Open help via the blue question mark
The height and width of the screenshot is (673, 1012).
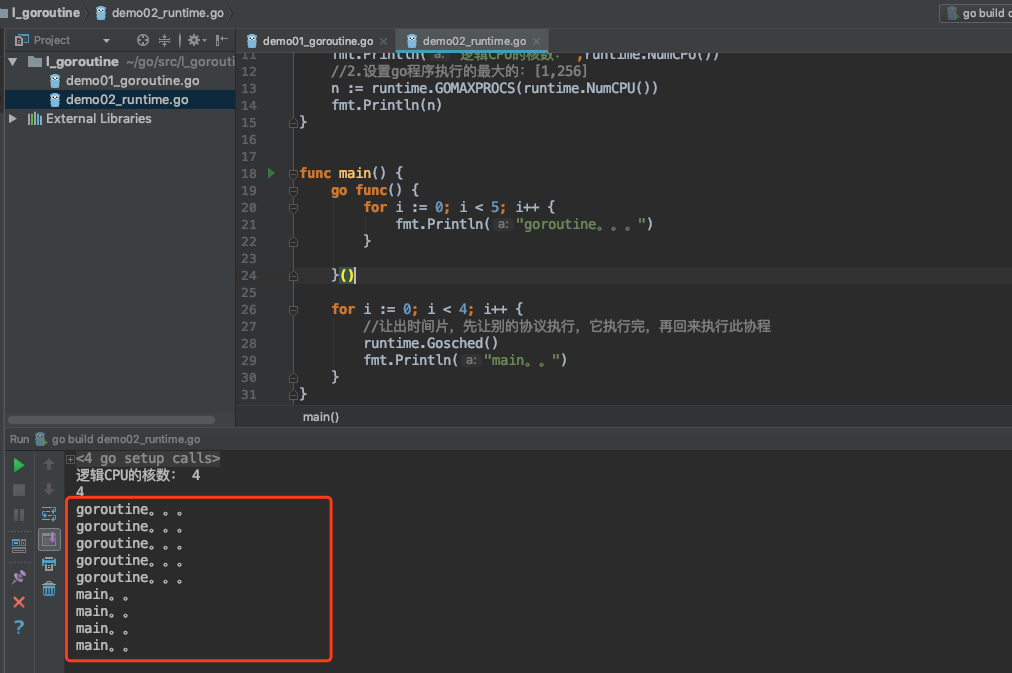pyautogui.click(x=19, y=627)
